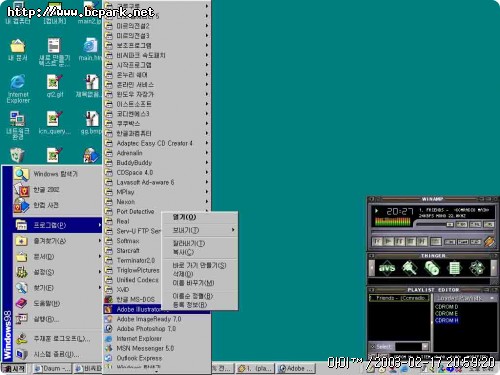This screenshot has height=375, width=500.
Task: Switch to the Daum taskbar window
Action: (x=52, y=368)
